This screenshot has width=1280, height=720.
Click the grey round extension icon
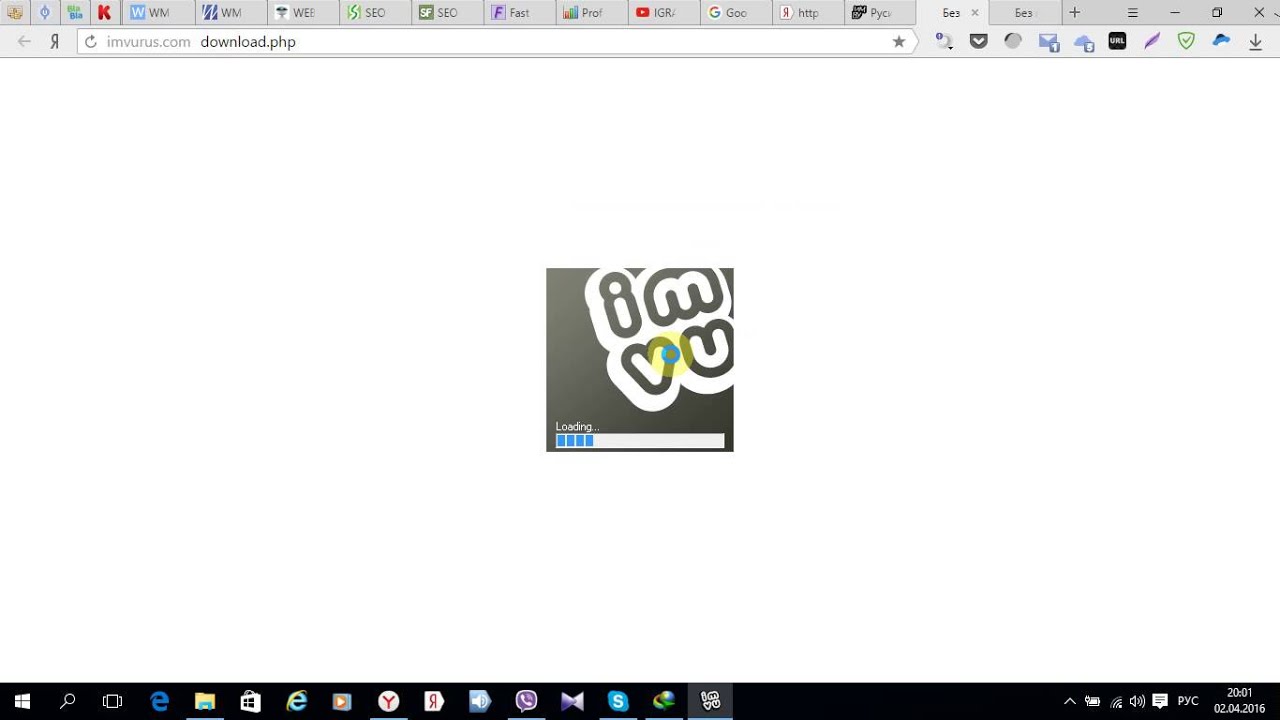tap(1013, 42)
